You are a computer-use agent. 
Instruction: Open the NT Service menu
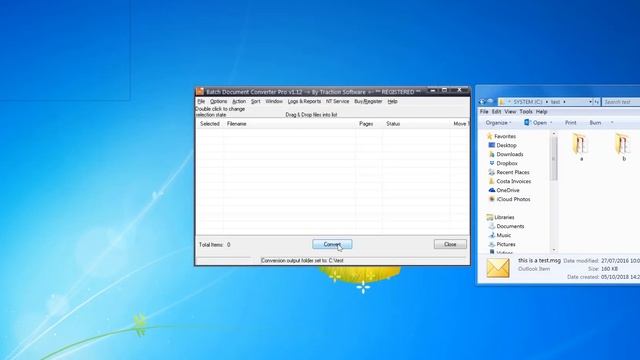click(337, 101)
